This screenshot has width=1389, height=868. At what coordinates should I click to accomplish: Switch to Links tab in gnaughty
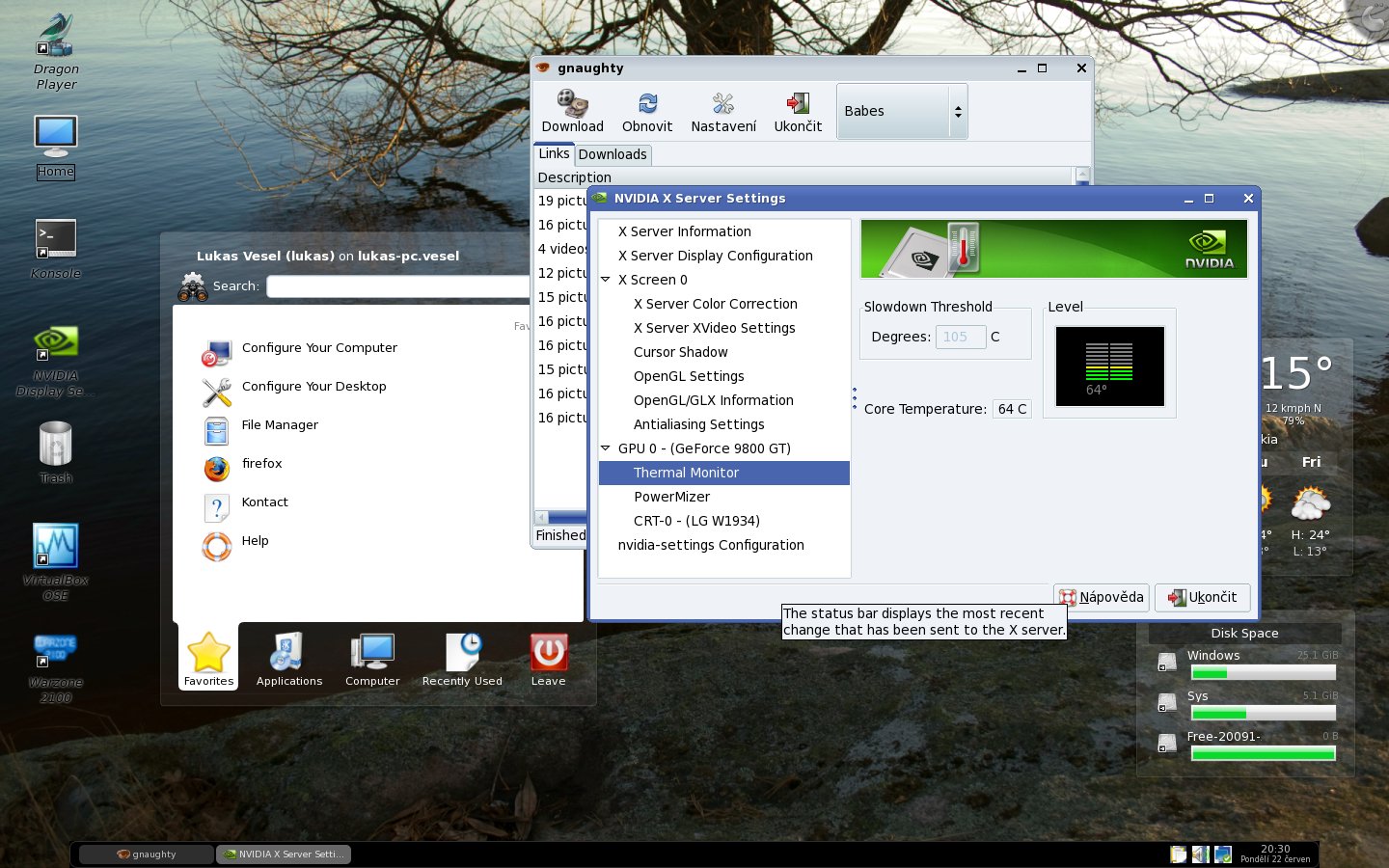(x=554, y=153)
